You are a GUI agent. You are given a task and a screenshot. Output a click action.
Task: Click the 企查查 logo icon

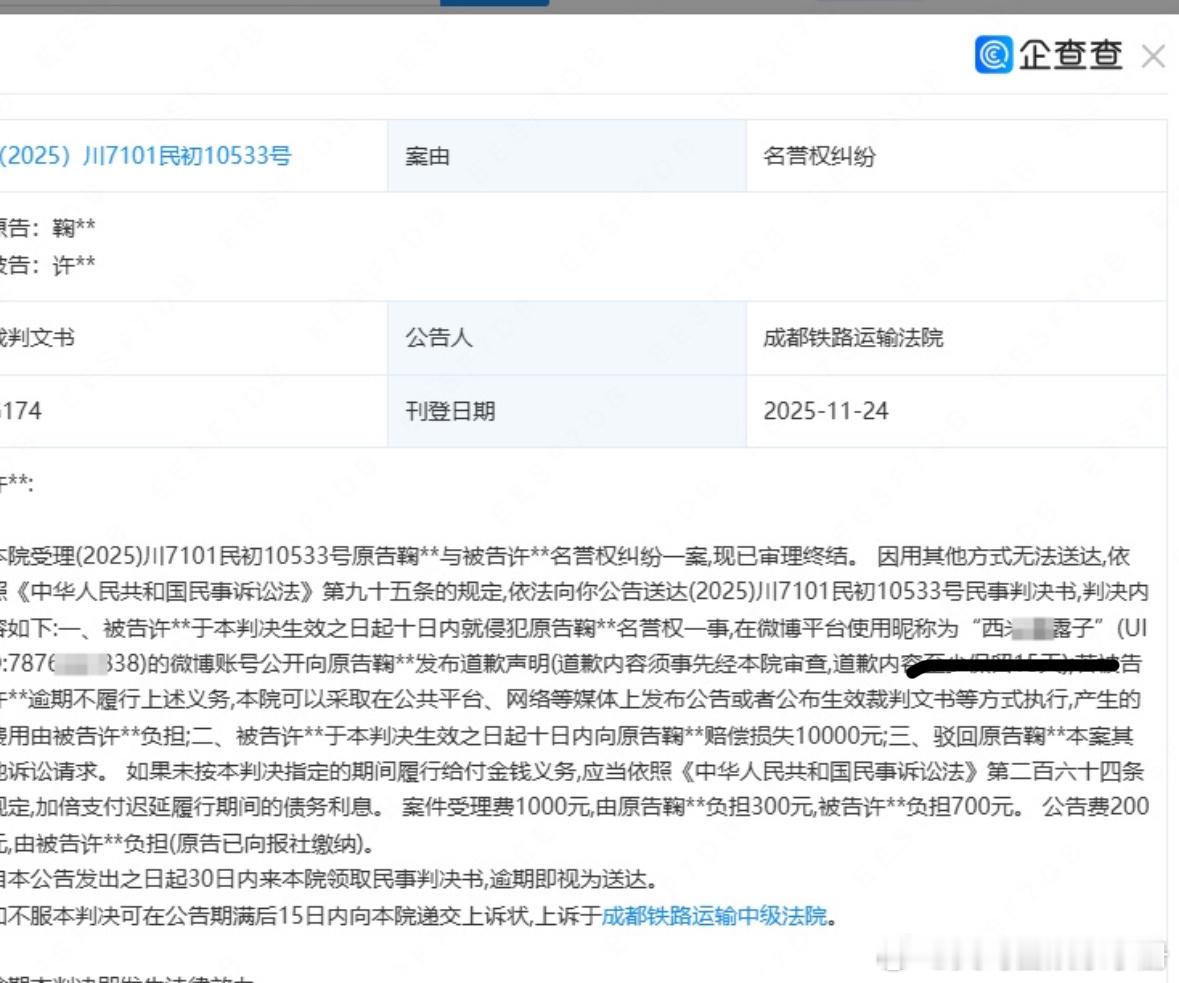pos(993,54)
